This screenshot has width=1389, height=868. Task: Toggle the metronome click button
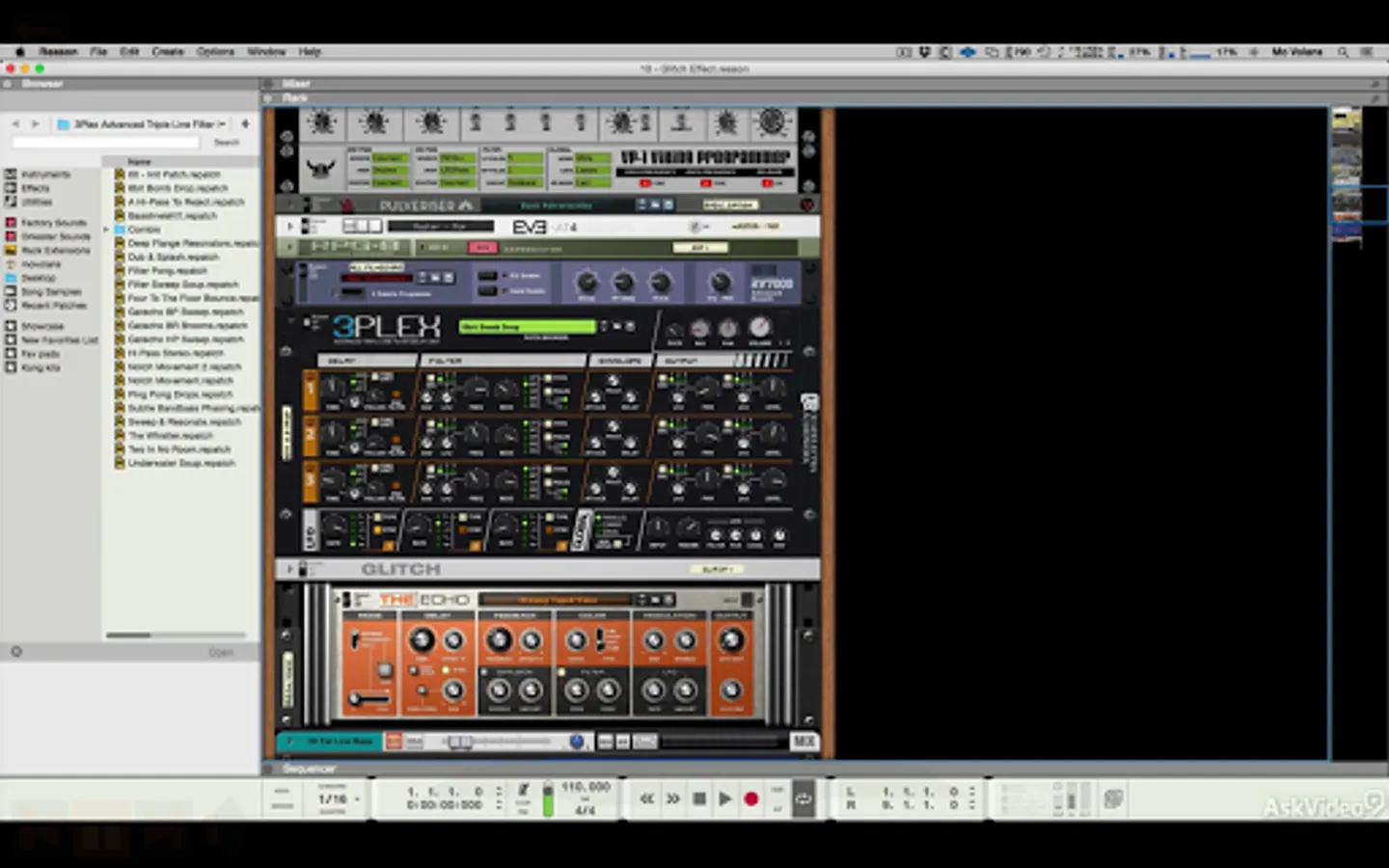(x=524, y=790)
